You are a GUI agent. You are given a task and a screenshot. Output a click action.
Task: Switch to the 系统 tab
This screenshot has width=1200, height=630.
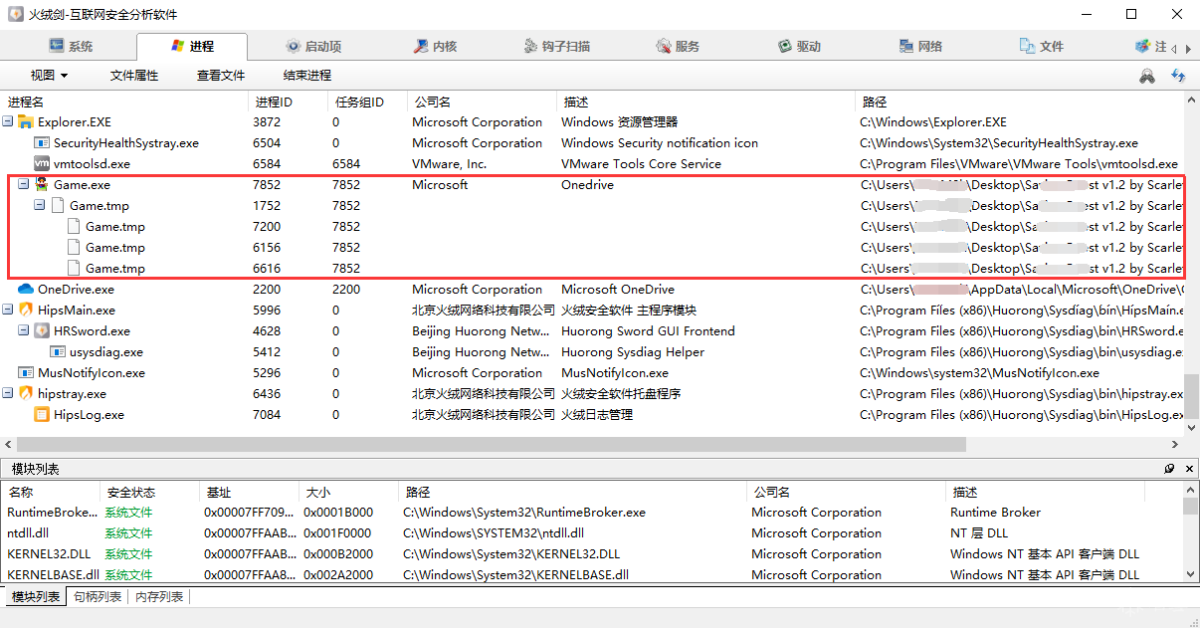[70, 47]
